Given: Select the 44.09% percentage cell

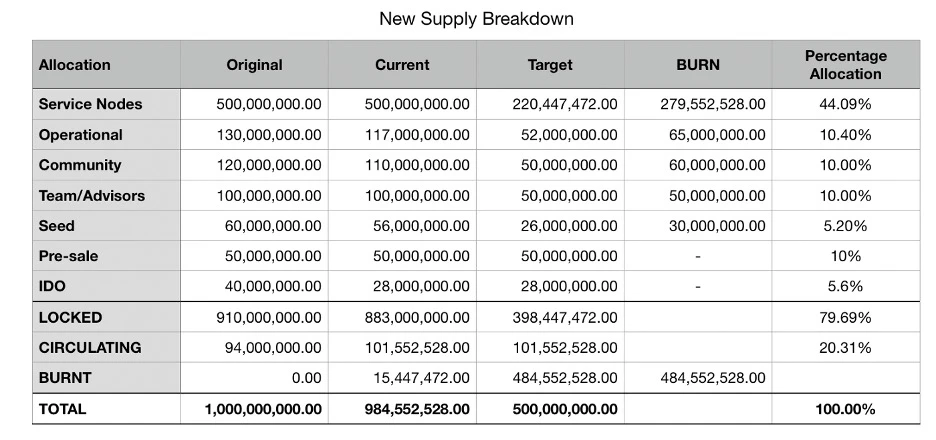Looking at the screenshot, I should (x=846, y=104).
